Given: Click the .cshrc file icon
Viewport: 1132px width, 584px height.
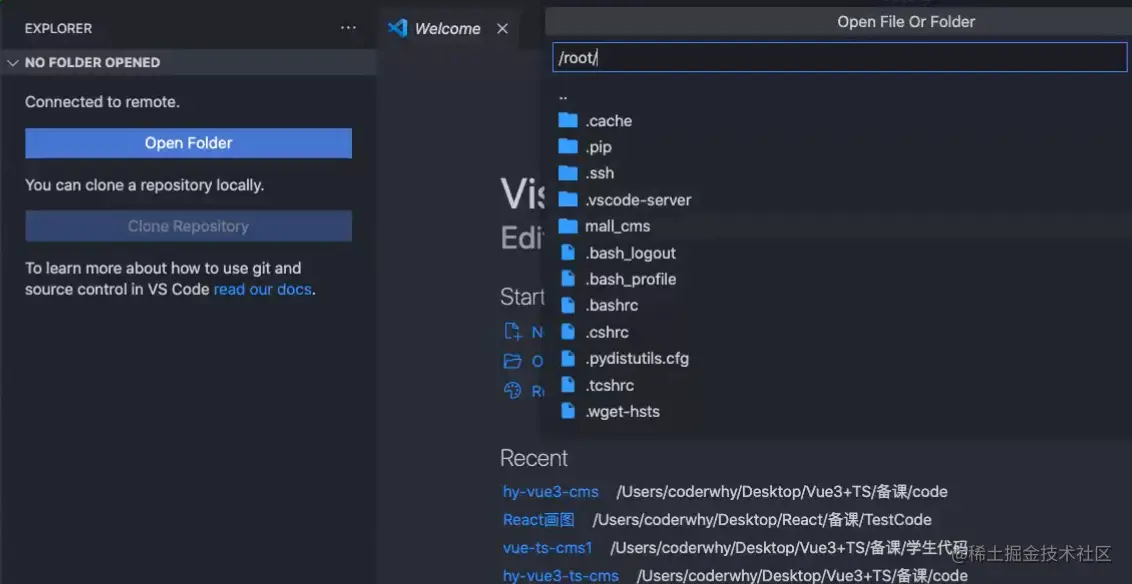Looking at the screenshot, I should point(569,332).
